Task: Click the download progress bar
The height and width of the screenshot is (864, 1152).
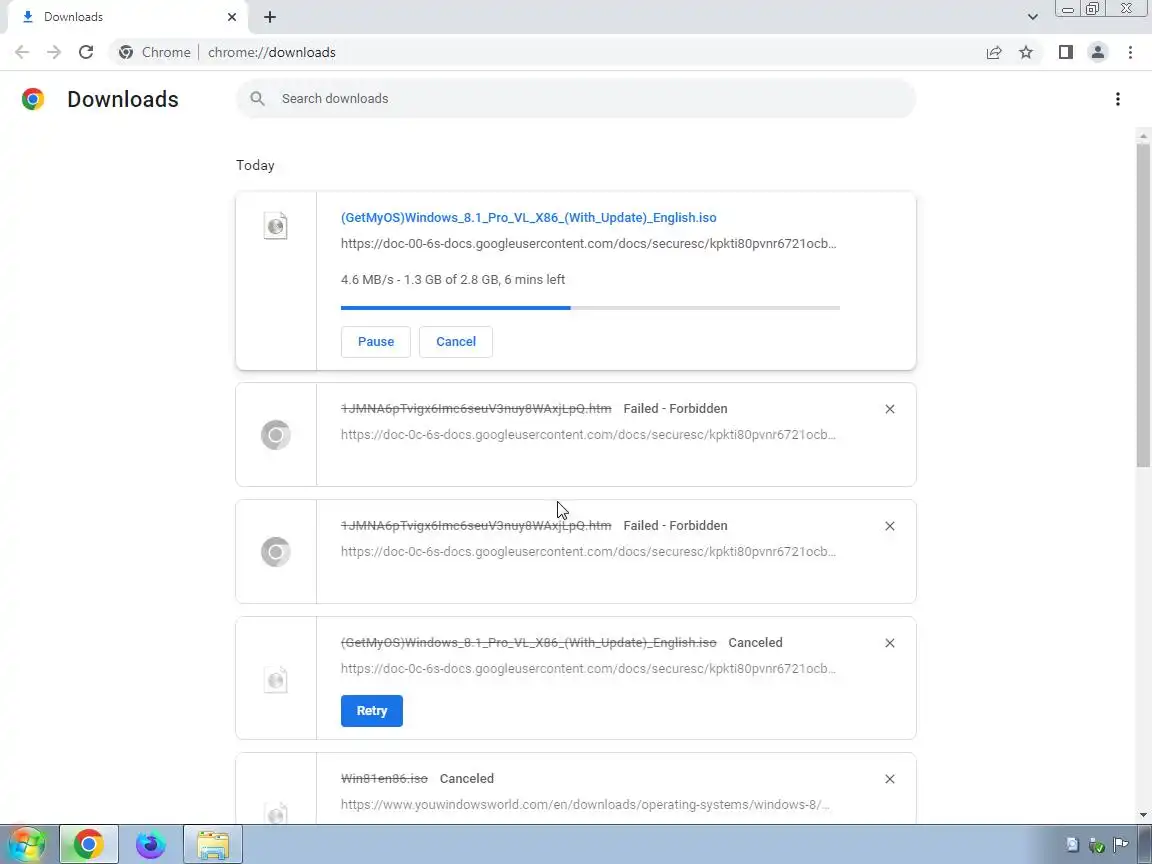Action: click(x=590, y=308)
